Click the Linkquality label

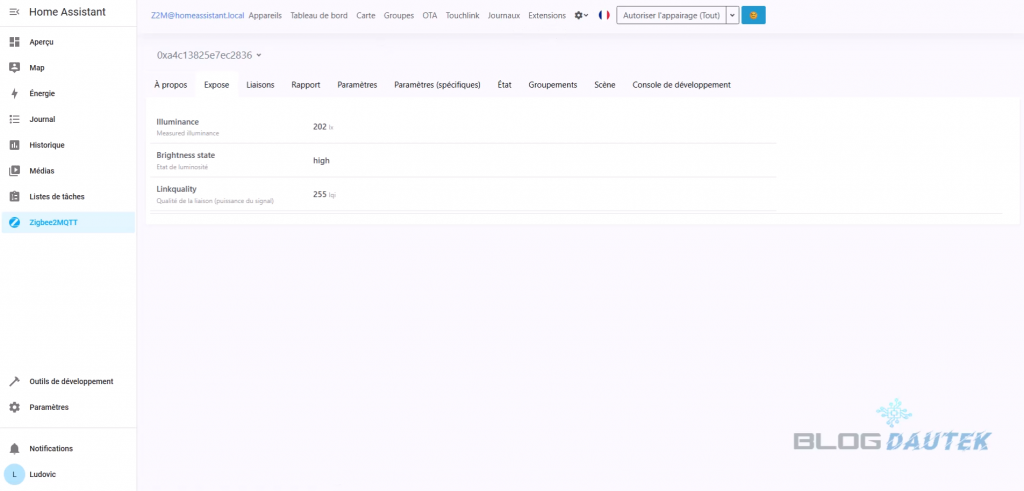coord(176,189)
